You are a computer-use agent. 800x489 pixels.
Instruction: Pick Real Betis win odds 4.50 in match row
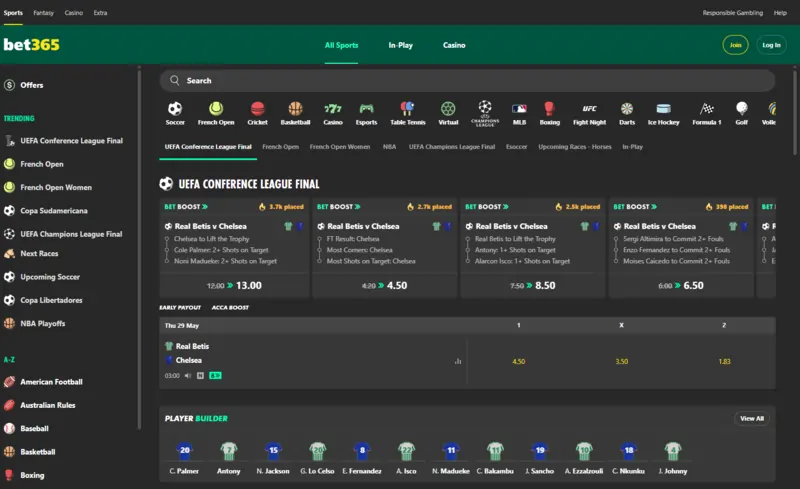tap(518, 361)
